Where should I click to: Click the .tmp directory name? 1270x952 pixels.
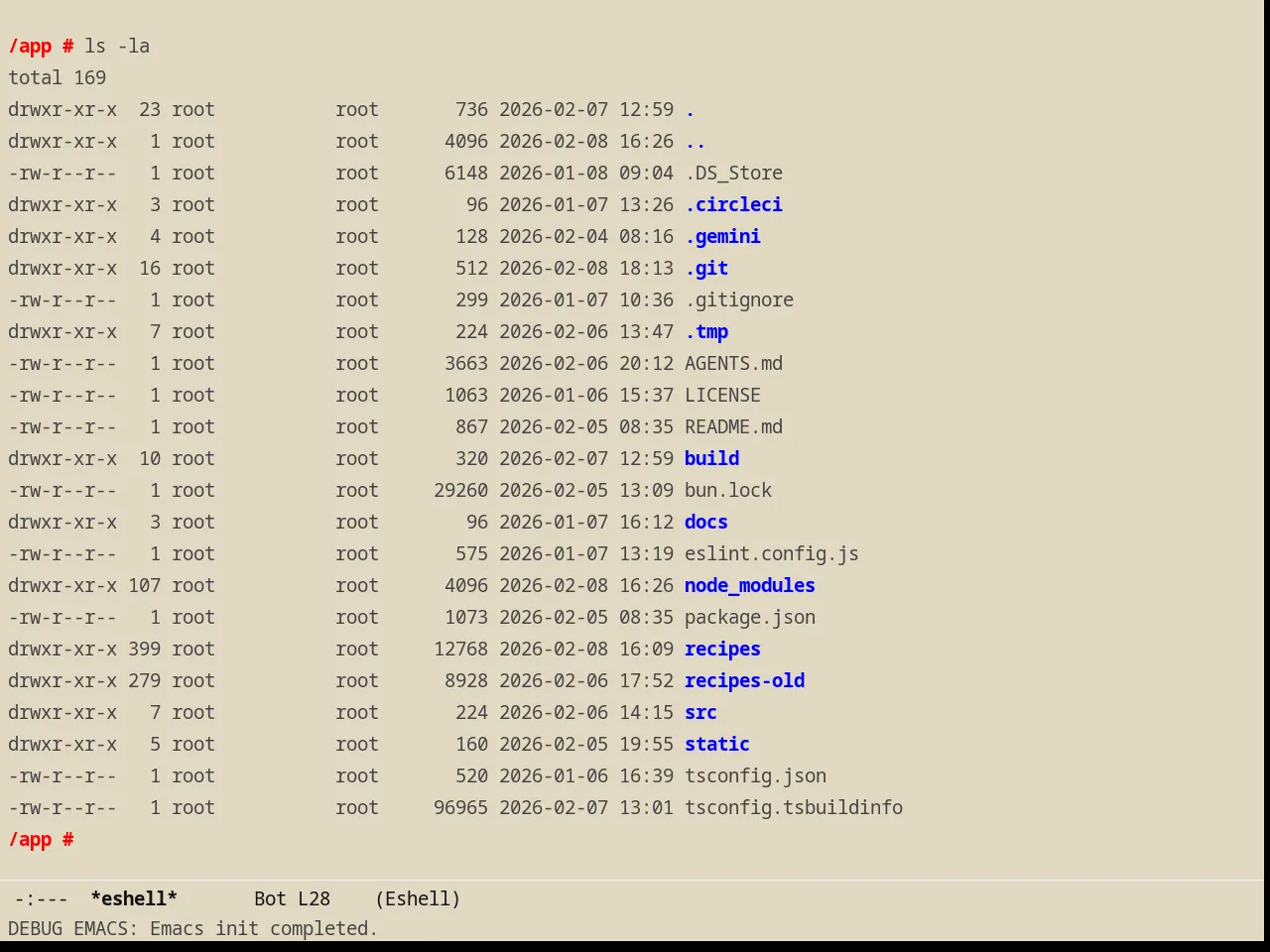[x=706, y=331]
